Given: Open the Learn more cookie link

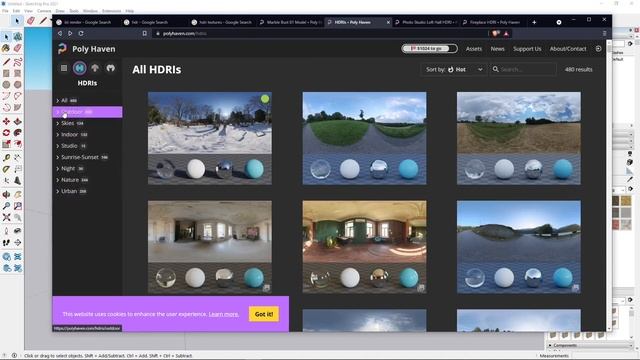Looking at the screenshot, I should (224, 314).
